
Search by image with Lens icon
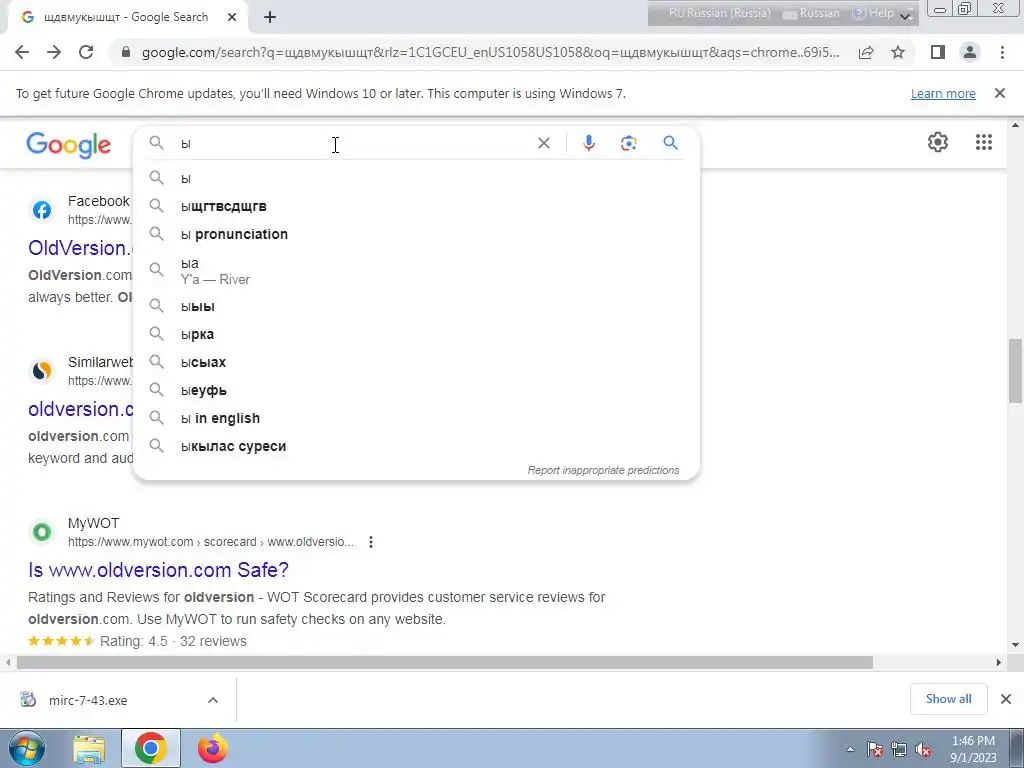628,143
